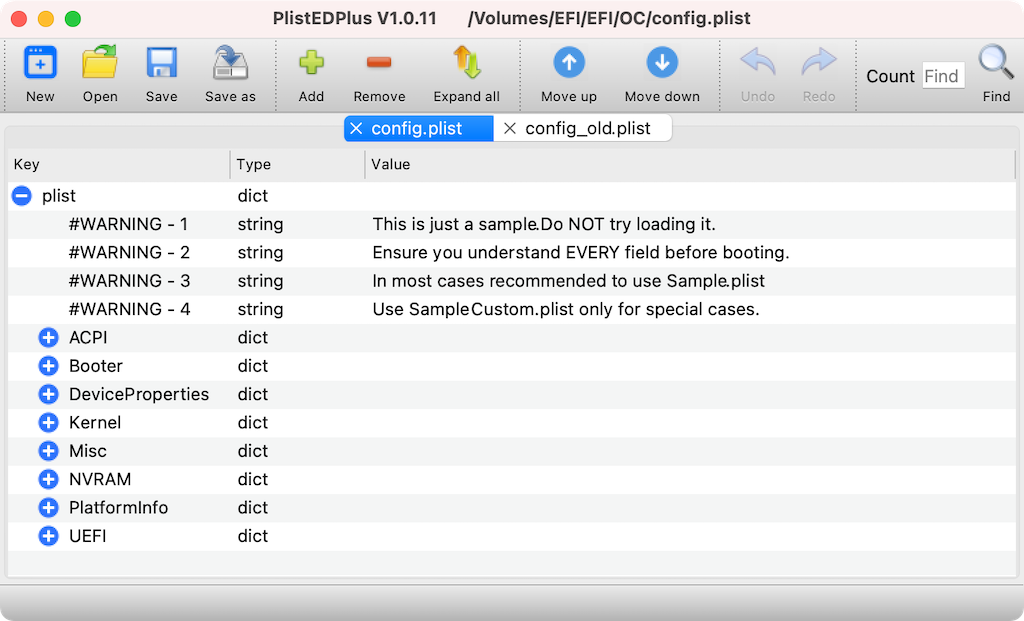The width and height of the screenshot is (1024, 621).
Task: Save the file using the floppy icon
Action: click(161, 63)
